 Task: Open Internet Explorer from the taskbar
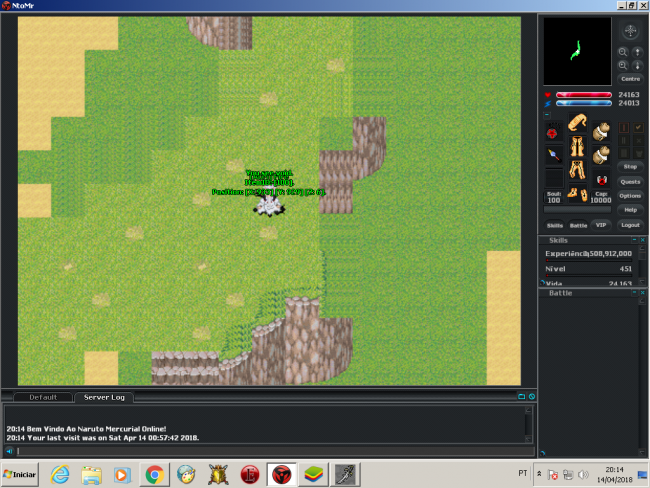[60, 474]
